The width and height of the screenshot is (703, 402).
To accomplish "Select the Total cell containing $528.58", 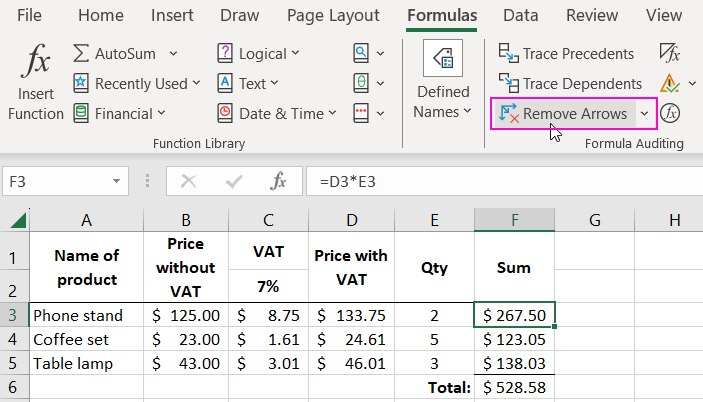I will 514,386.
